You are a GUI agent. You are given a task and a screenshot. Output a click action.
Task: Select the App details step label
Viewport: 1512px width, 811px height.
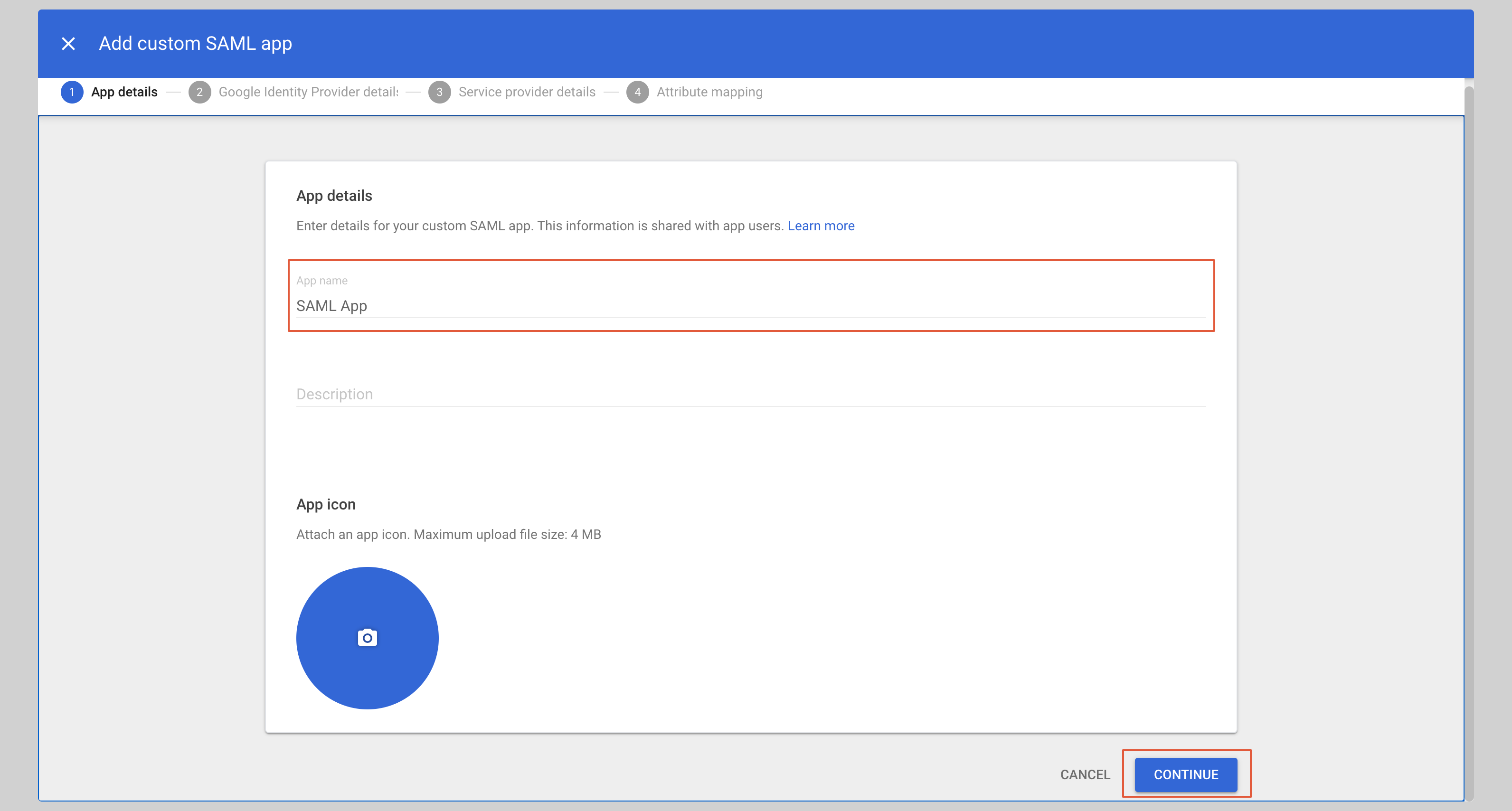tap(124, 92)
